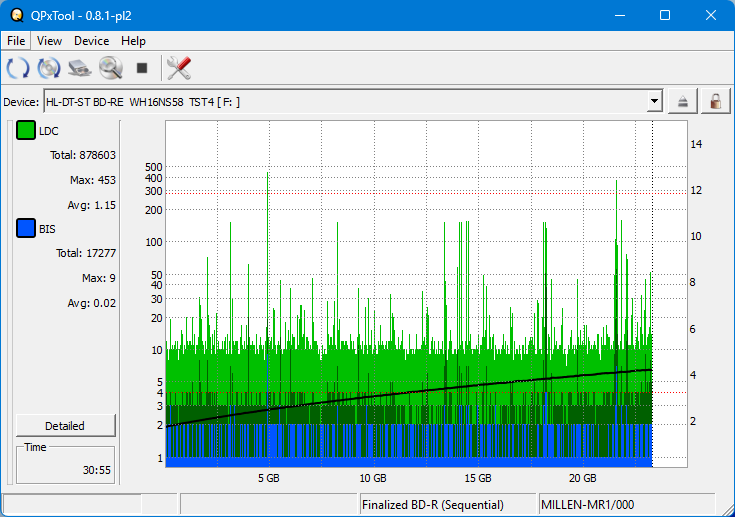
Task: Click the BIS Max: 9 value
Action: [98, 278]
